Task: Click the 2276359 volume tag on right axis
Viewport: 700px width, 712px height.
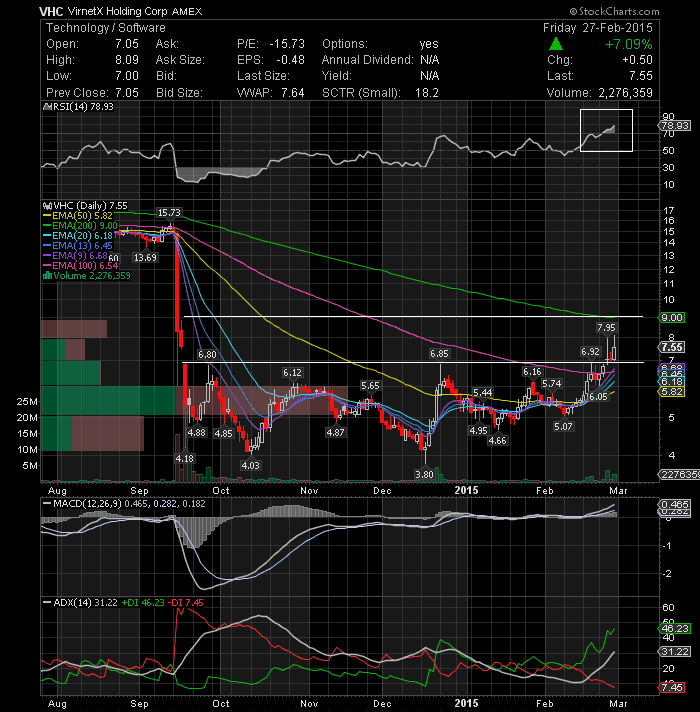Action: click(679, 475)
